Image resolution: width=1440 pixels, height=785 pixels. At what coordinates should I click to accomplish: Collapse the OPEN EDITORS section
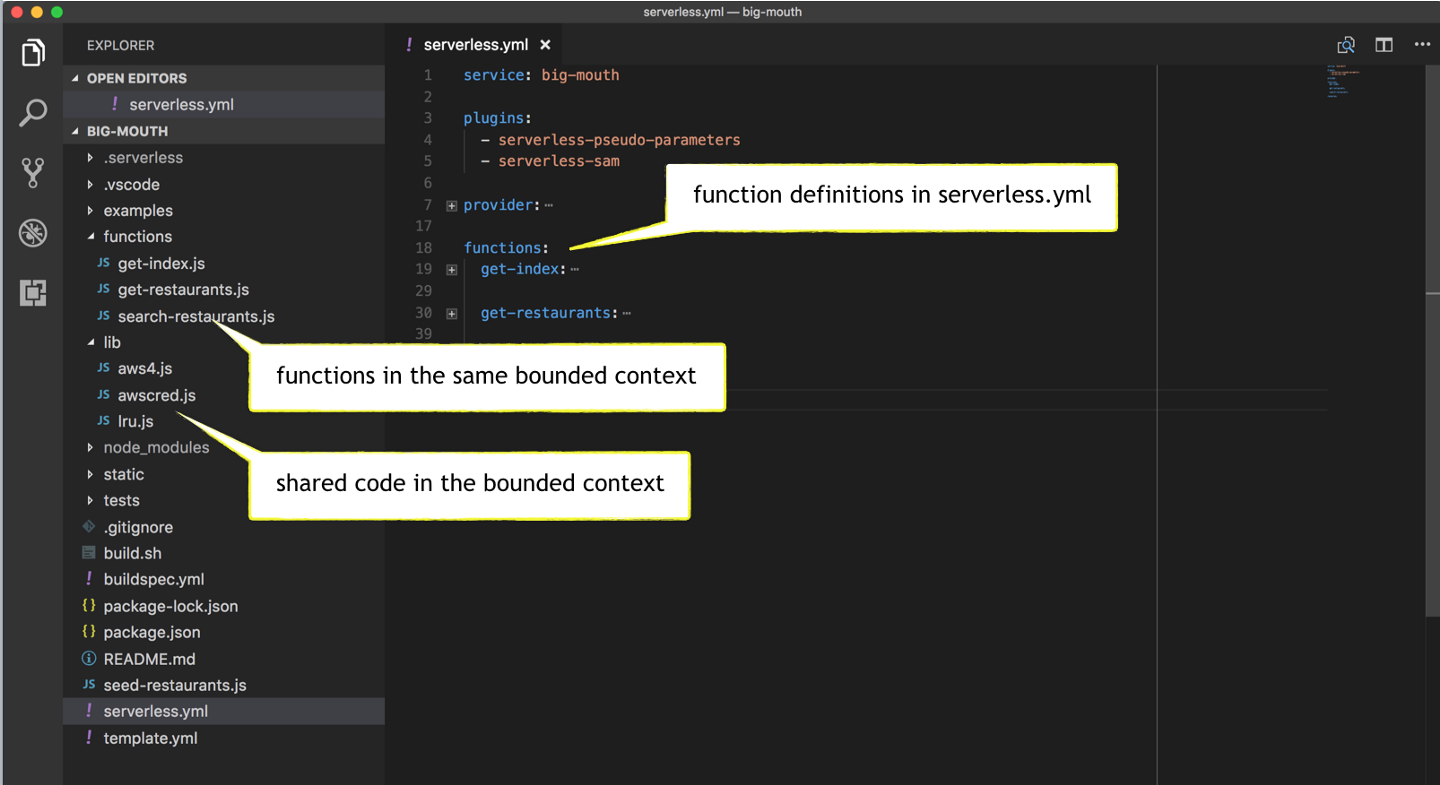point(75,78)
